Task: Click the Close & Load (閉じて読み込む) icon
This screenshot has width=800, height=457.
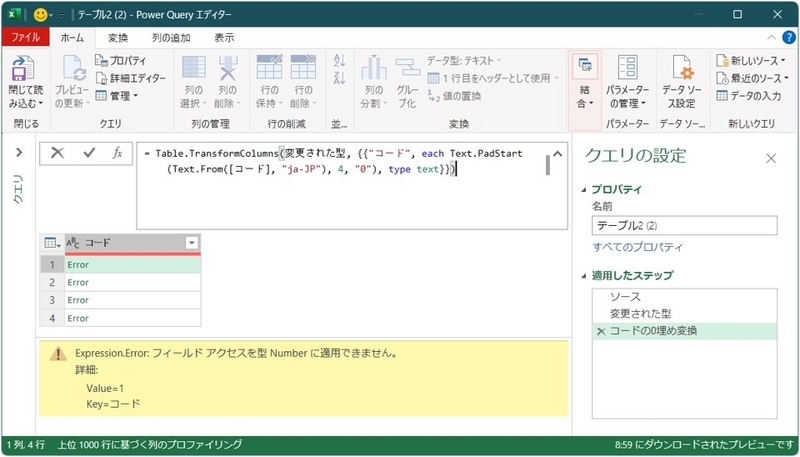Action: point(23,68)
